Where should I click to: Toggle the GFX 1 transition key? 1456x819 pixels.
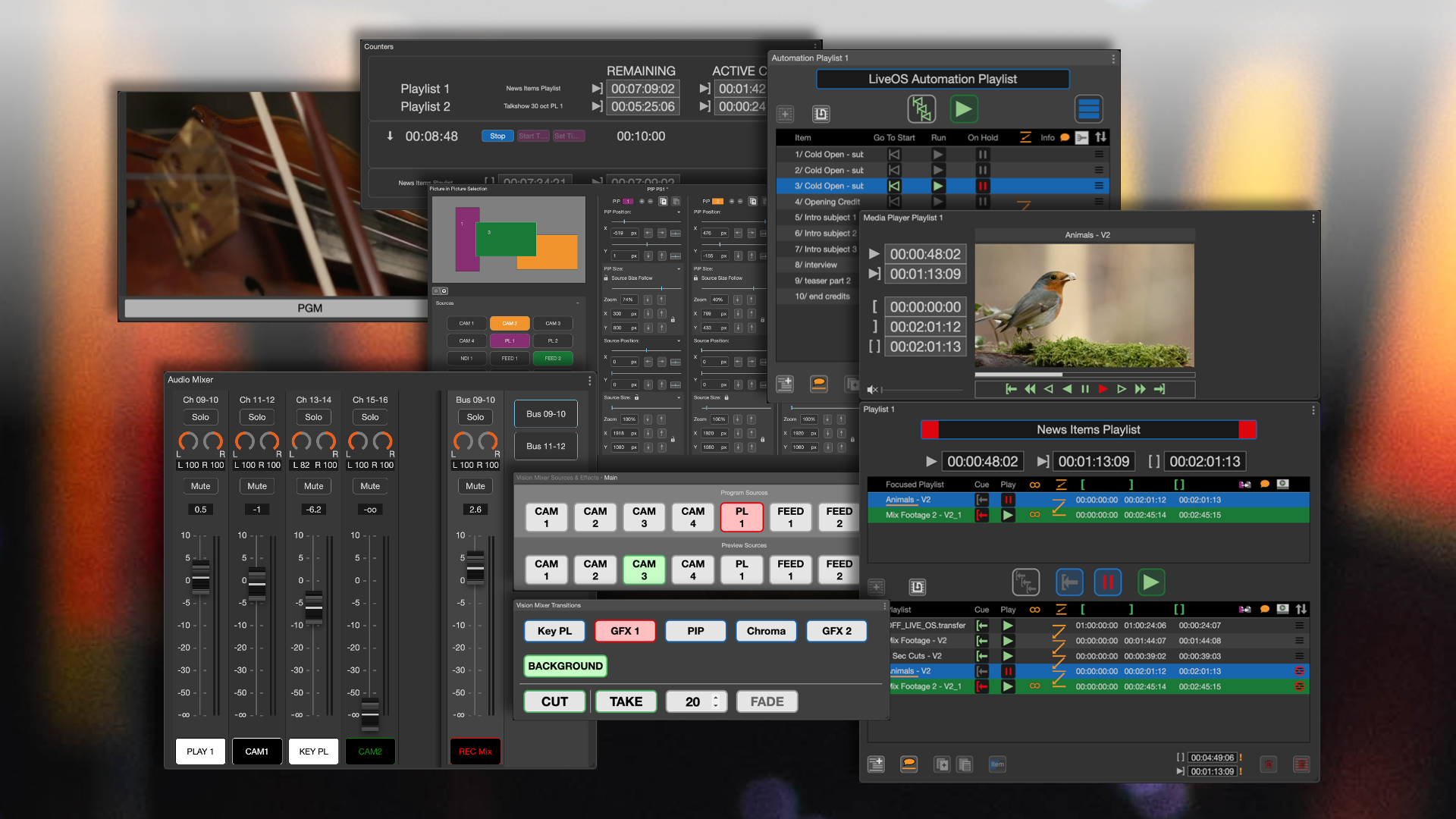point(625,631)
